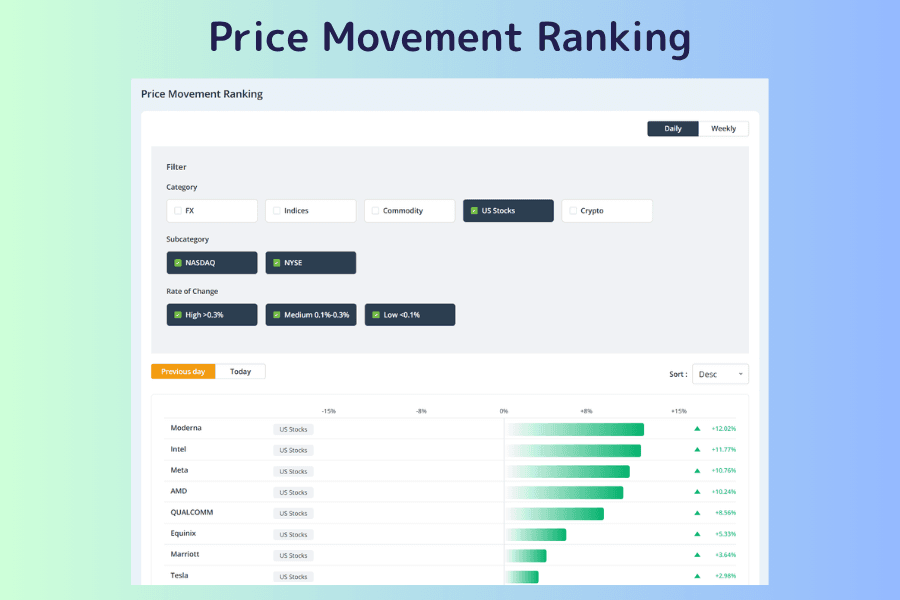
Task: Click the Marriott row name
Action: pos(185,554)
